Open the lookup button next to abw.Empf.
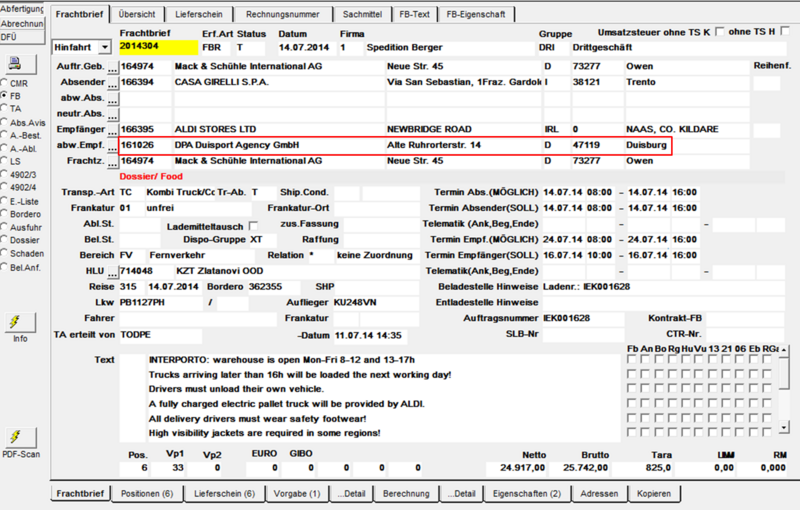This screenshot has width=800, height=510. tap(112, 146)
